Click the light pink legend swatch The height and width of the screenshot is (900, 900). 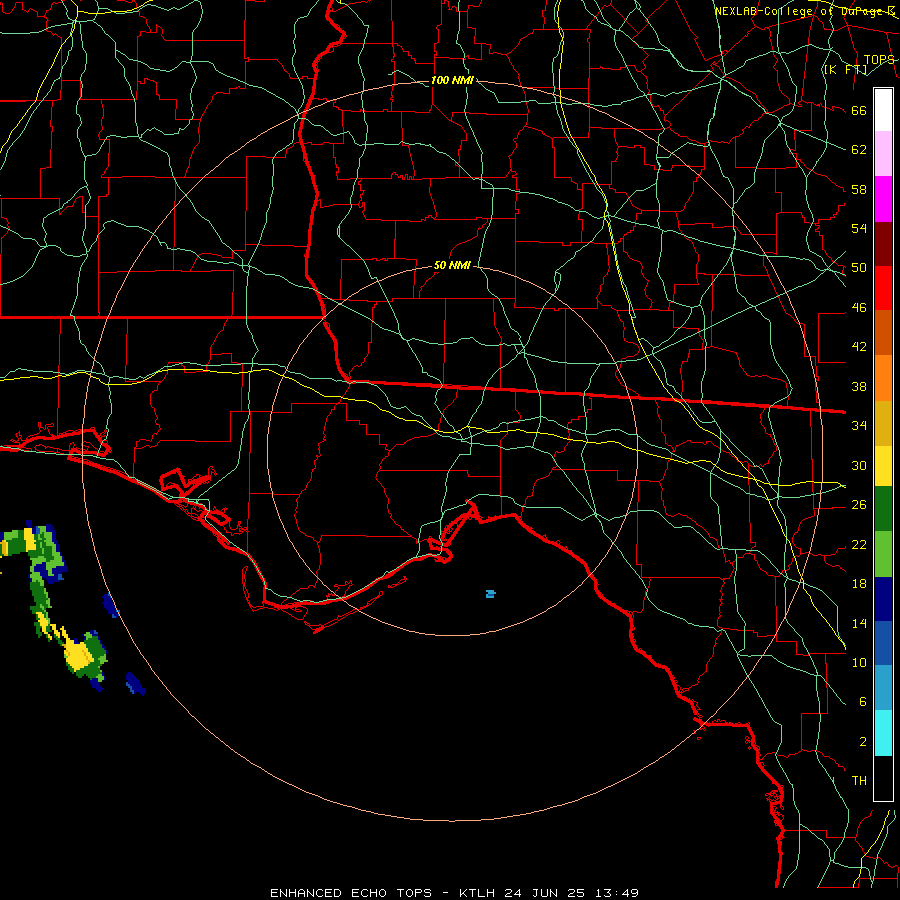click(883, 154)
